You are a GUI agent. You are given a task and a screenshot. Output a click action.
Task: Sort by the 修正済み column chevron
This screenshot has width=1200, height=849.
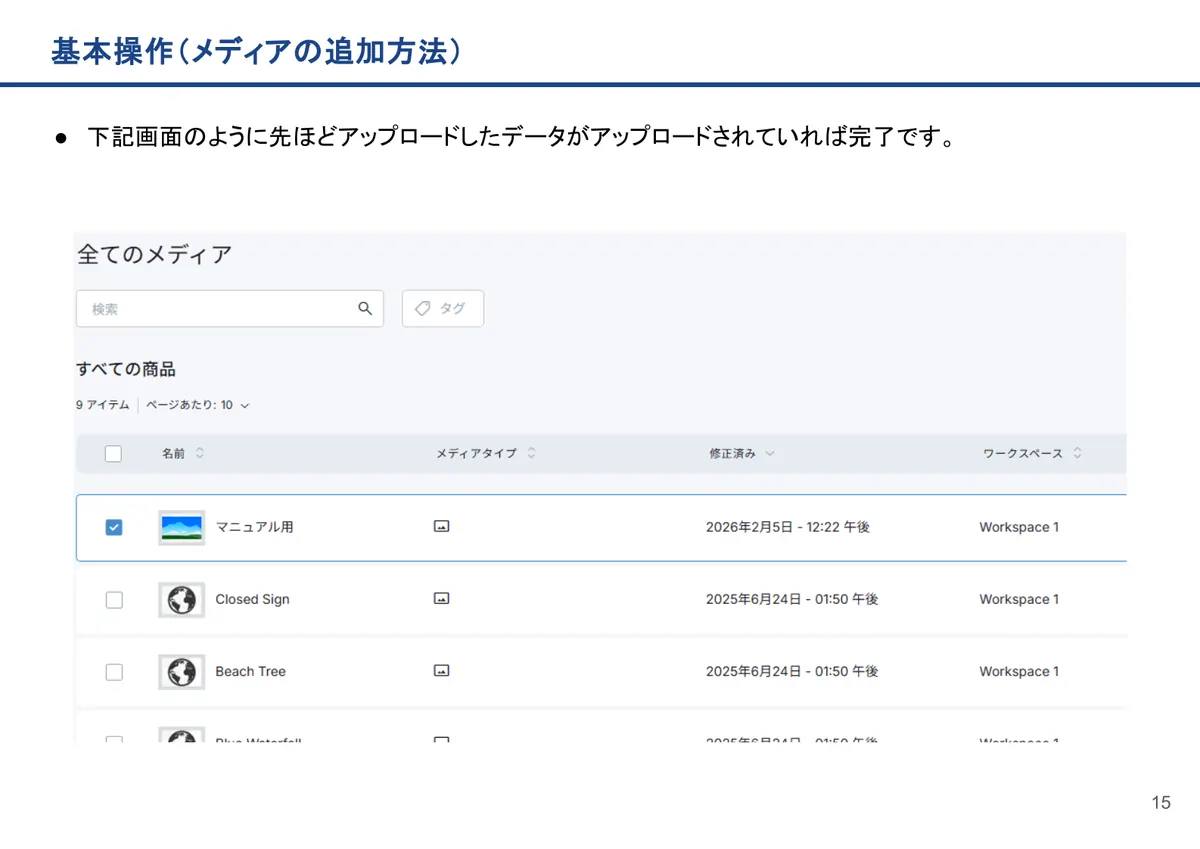[x=769, y=453]
